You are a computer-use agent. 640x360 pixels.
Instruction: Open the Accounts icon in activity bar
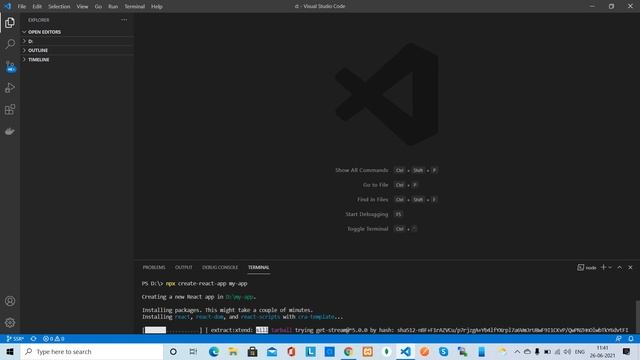tap(10, 301)
